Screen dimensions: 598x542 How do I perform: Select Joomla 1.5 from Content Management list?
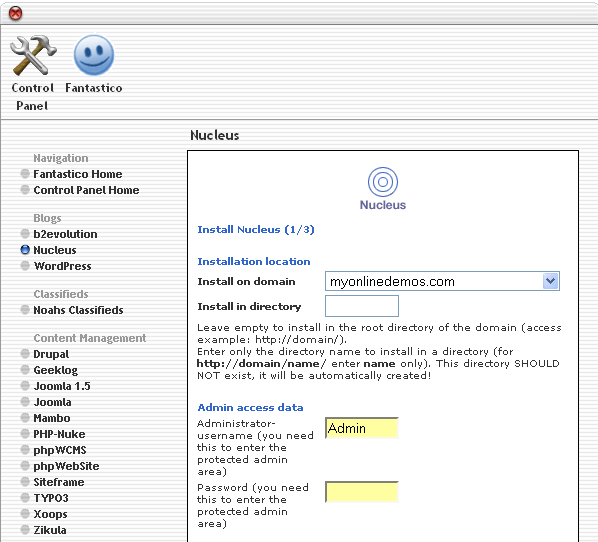pos(62,386)
